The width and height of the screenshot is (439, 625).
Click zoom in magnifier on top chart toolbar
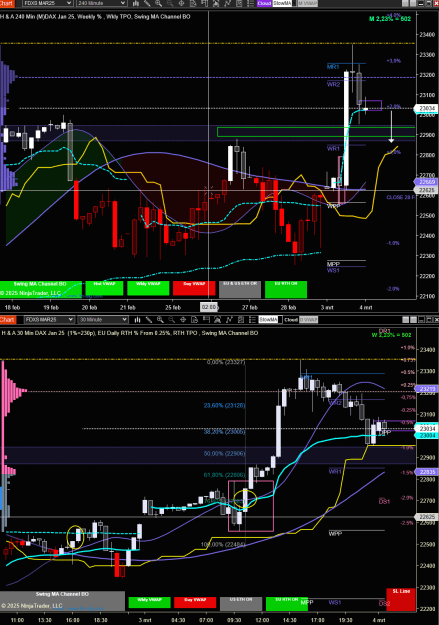[159, 3]
